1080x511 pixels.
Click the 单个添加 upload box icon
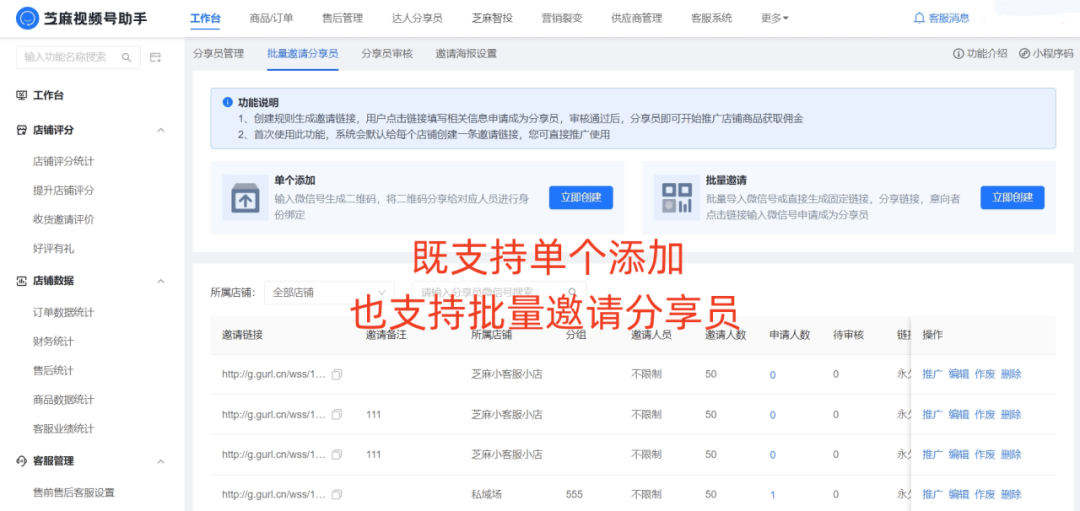click(x=243, y=197)
